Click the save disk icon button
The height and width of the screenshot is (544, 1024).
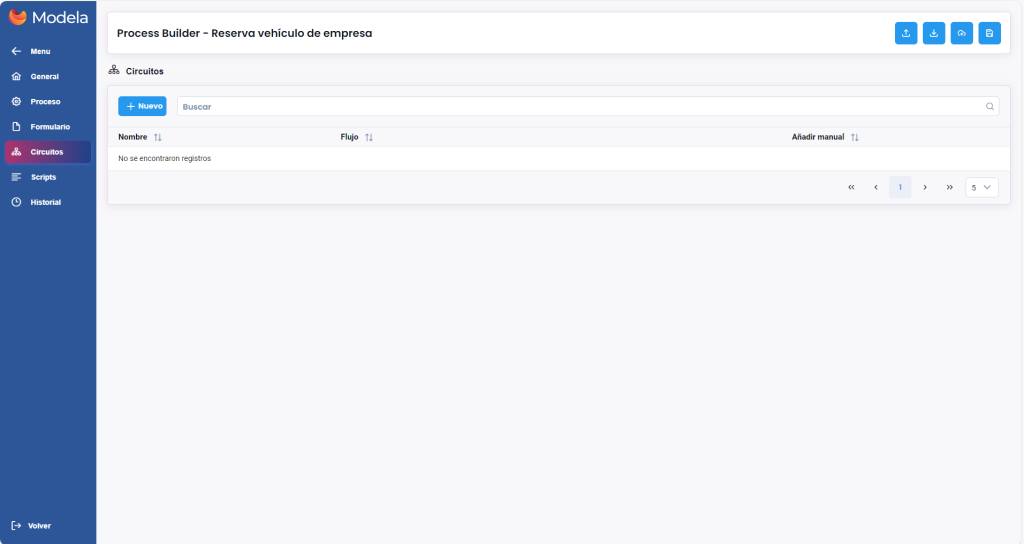[x=989, y=33]
